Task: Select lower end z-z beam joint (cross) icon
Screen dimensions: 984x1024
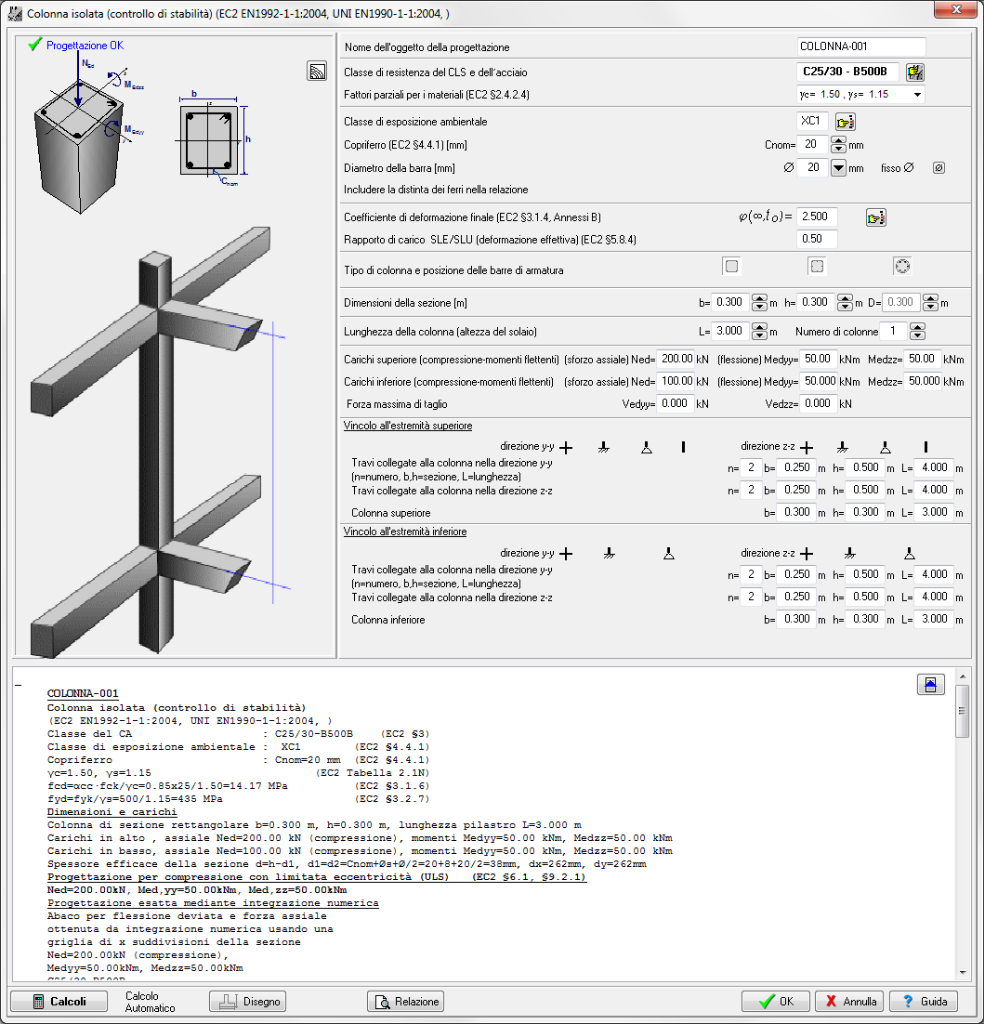Action: pyautogui.click(x=806, y=554)
